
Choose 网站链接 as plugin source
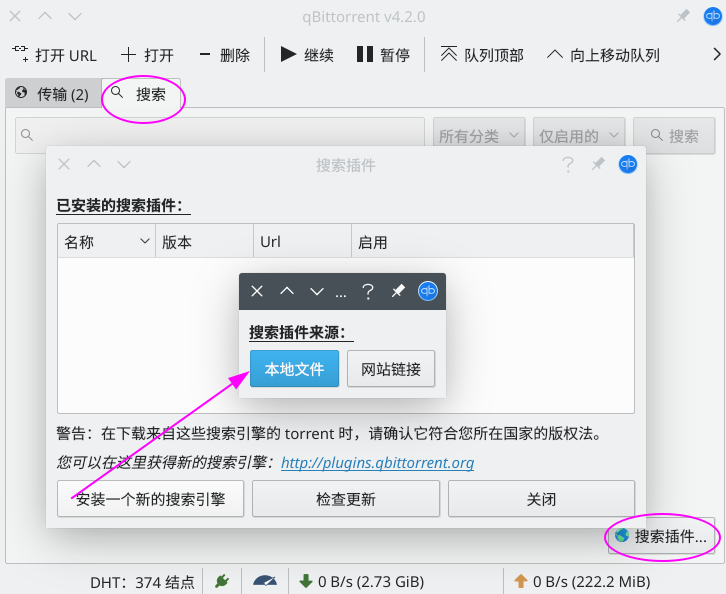[391, 369]
